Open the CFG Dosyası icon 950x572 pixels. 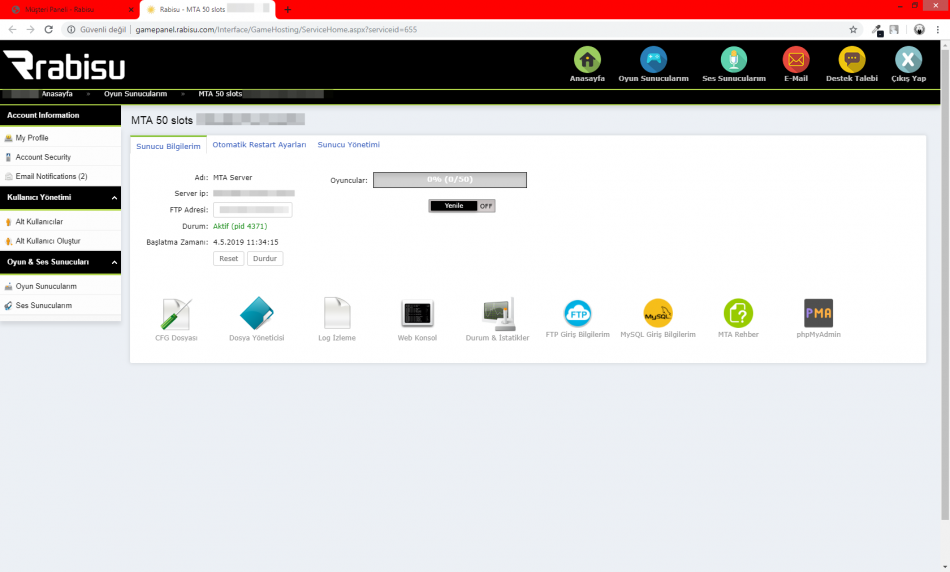pyautogui.click(x=176, y=314)
